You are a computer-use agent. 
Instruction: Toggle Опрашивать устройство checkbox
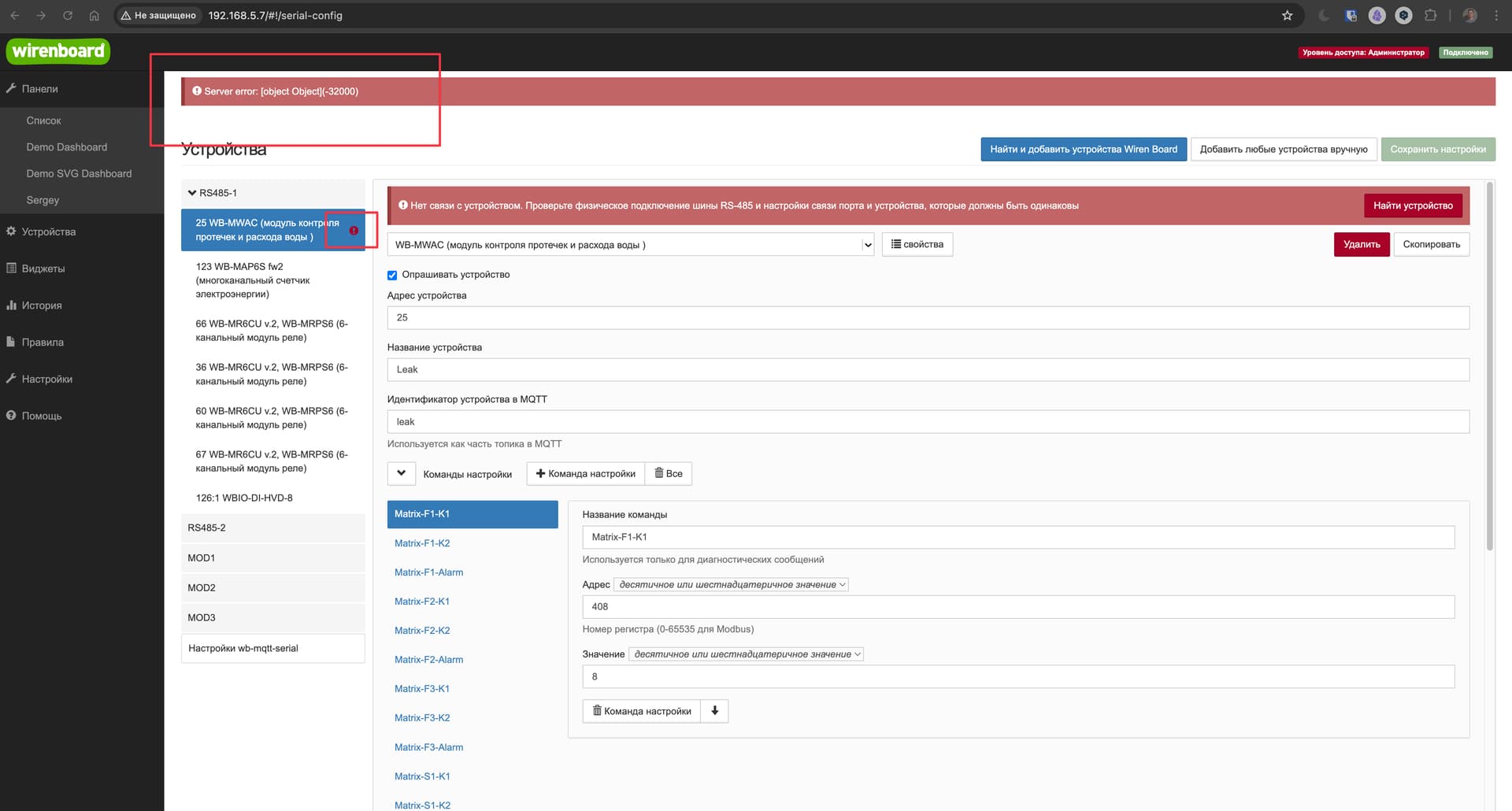[x=392, y=275]
